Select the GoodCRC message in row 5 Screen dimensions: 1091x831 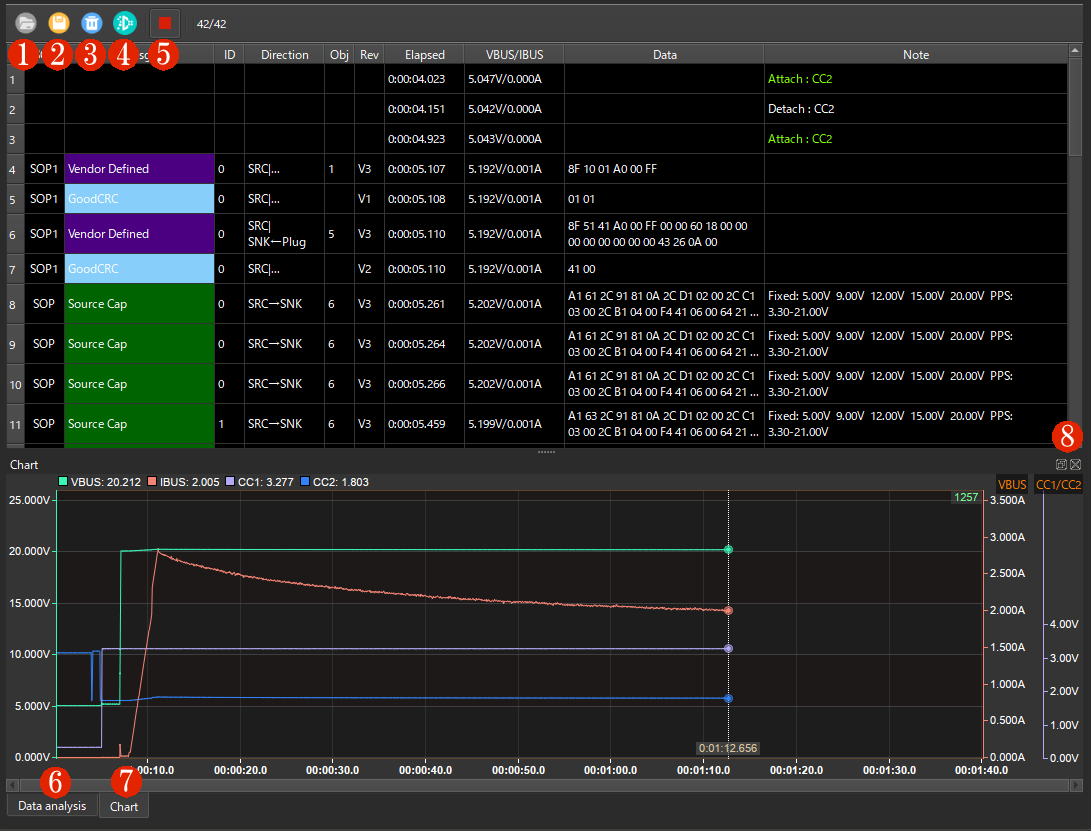(139, 198)
